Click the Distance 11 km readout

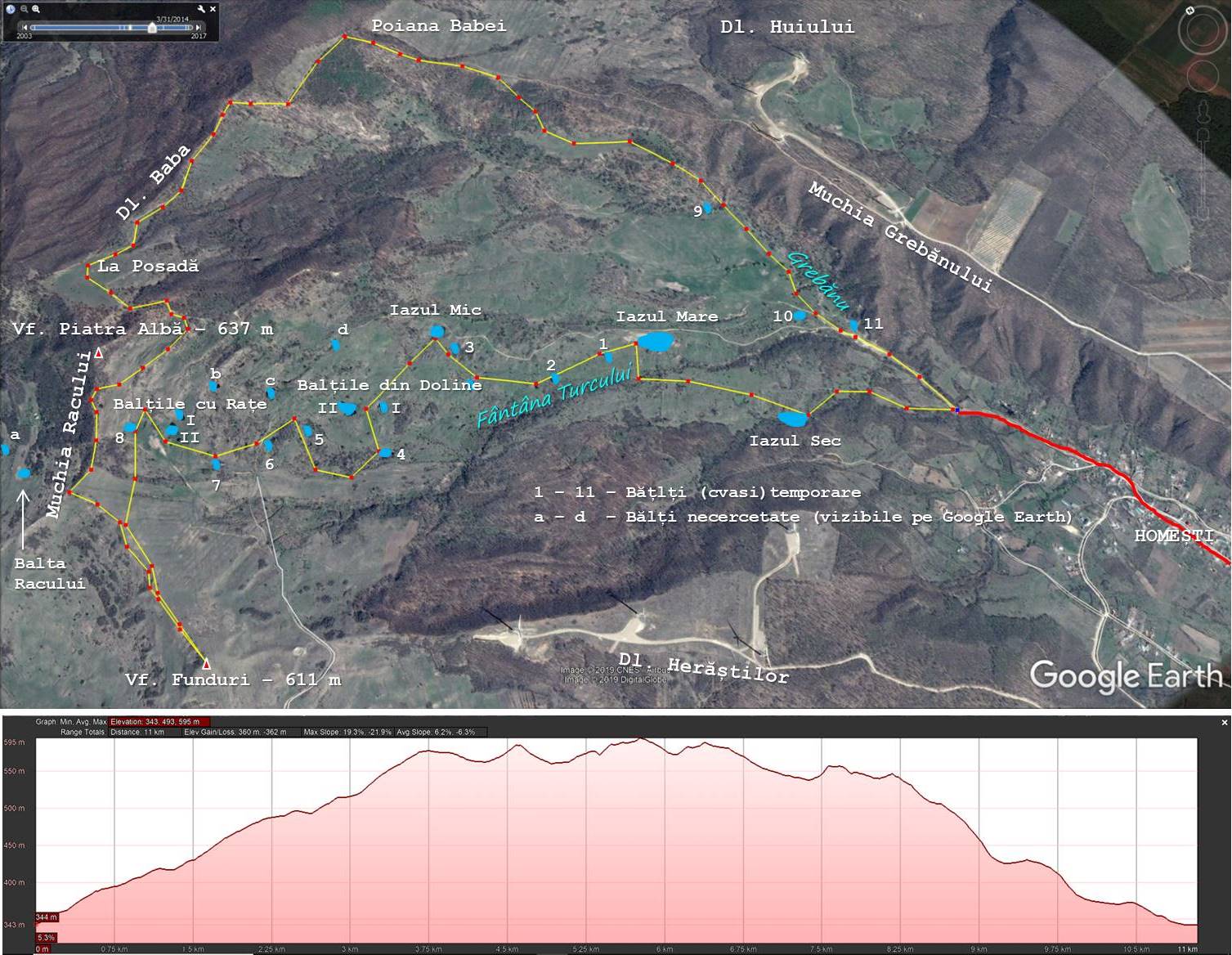[138, 732]
